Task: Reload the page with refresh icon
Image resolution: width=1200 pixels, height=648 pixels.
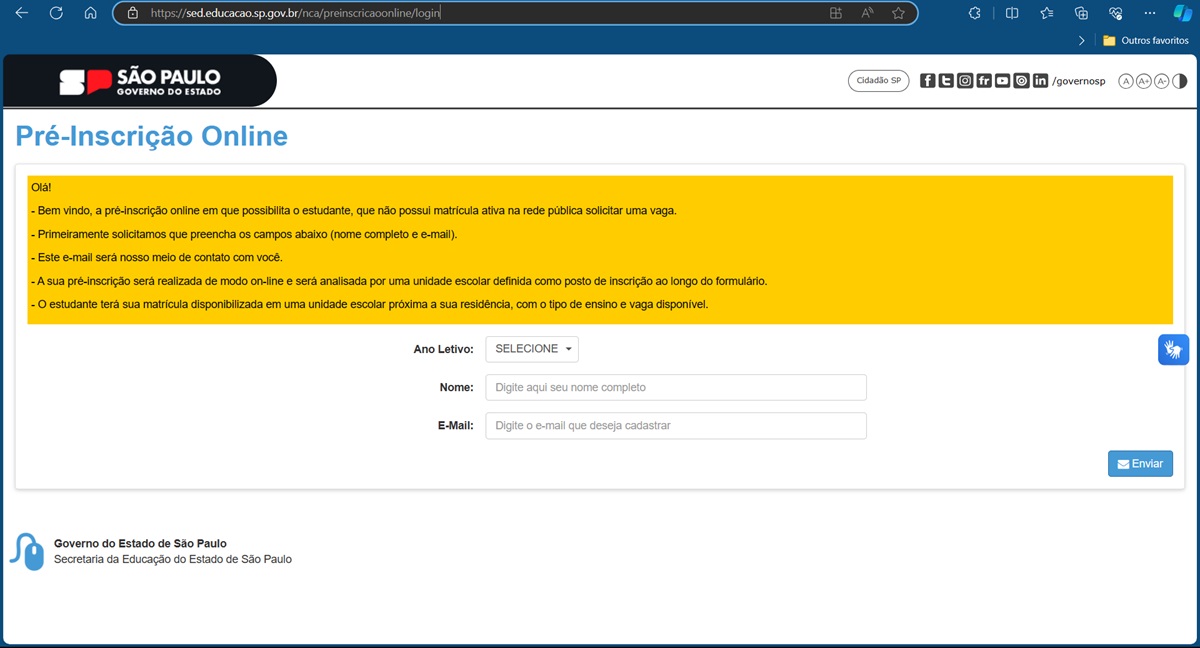Action: 56,13
